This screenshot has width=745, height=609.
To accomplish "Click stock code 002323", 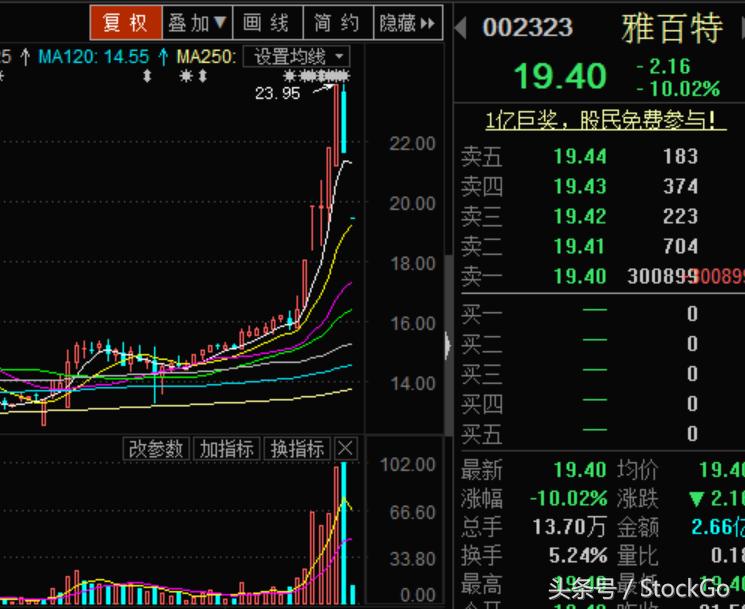I will point(527,28).
